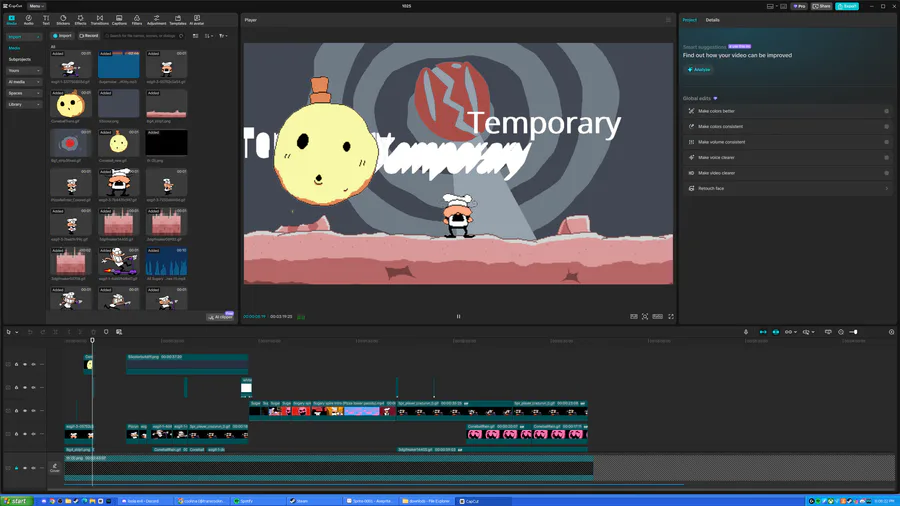Adjust the timeline zoom slider
Viewport: 900px width, 506px height.
point(854,332)
